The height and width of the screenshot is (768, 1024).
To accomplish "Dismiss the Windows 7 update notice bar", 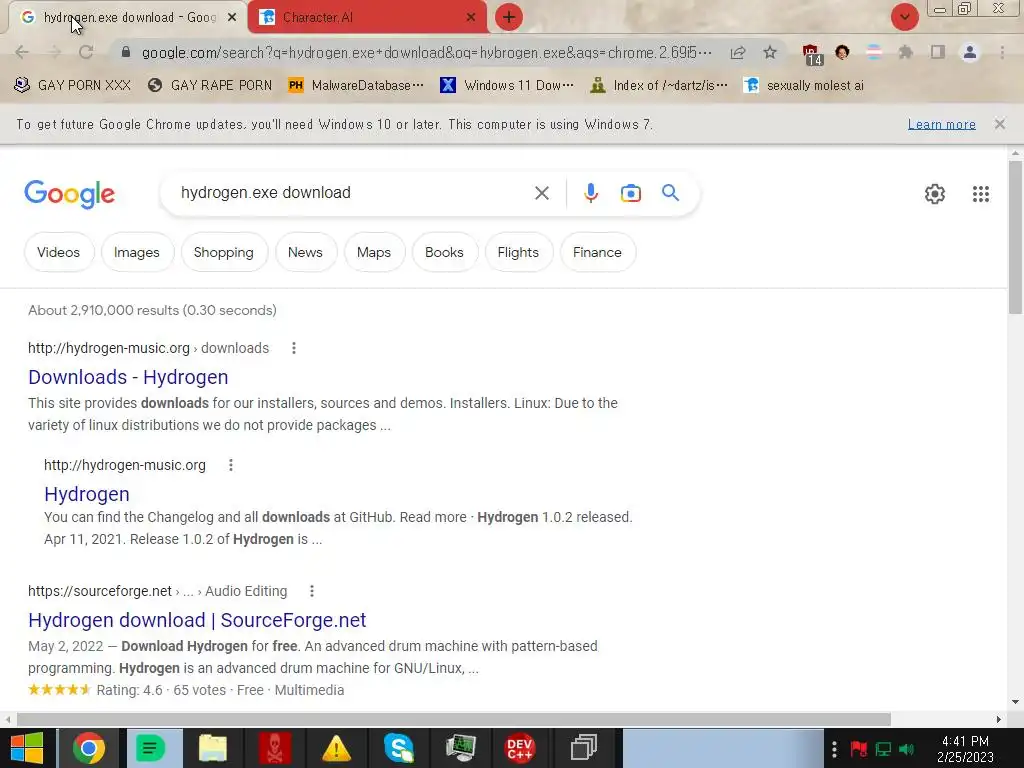I will [999, 124].
